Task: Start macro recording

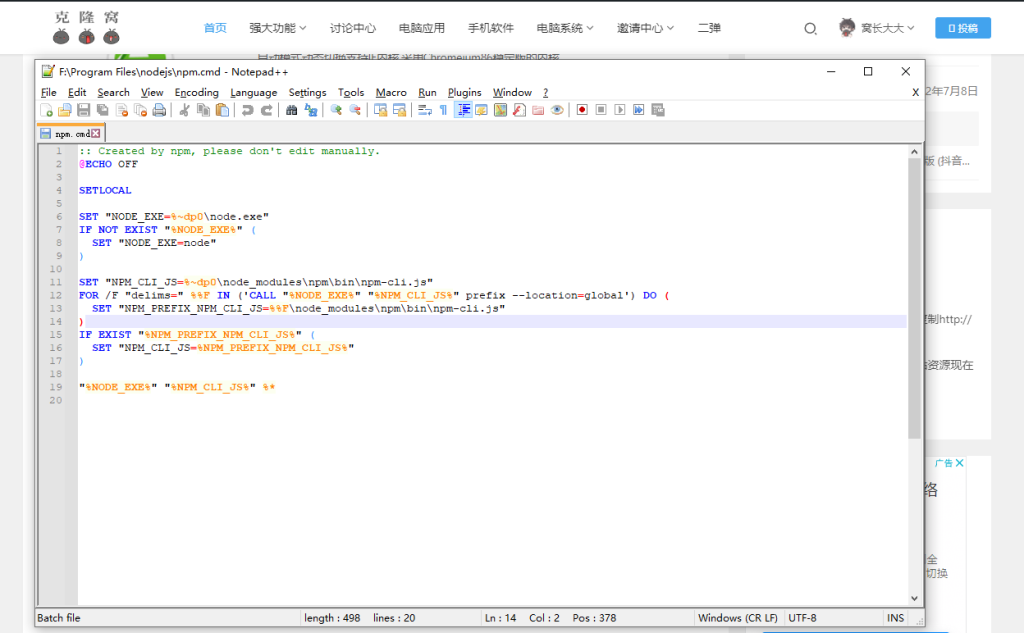Action: point(582,110)
